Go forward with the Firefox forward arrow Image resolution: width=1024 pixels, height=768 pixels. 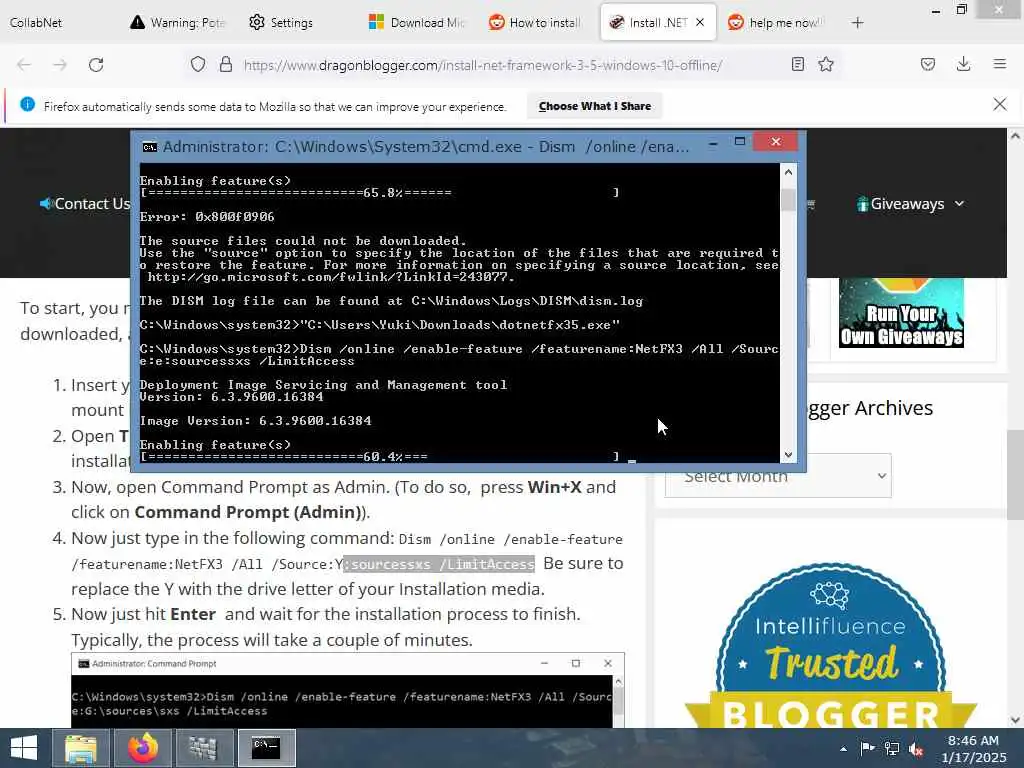pos(60,65)
